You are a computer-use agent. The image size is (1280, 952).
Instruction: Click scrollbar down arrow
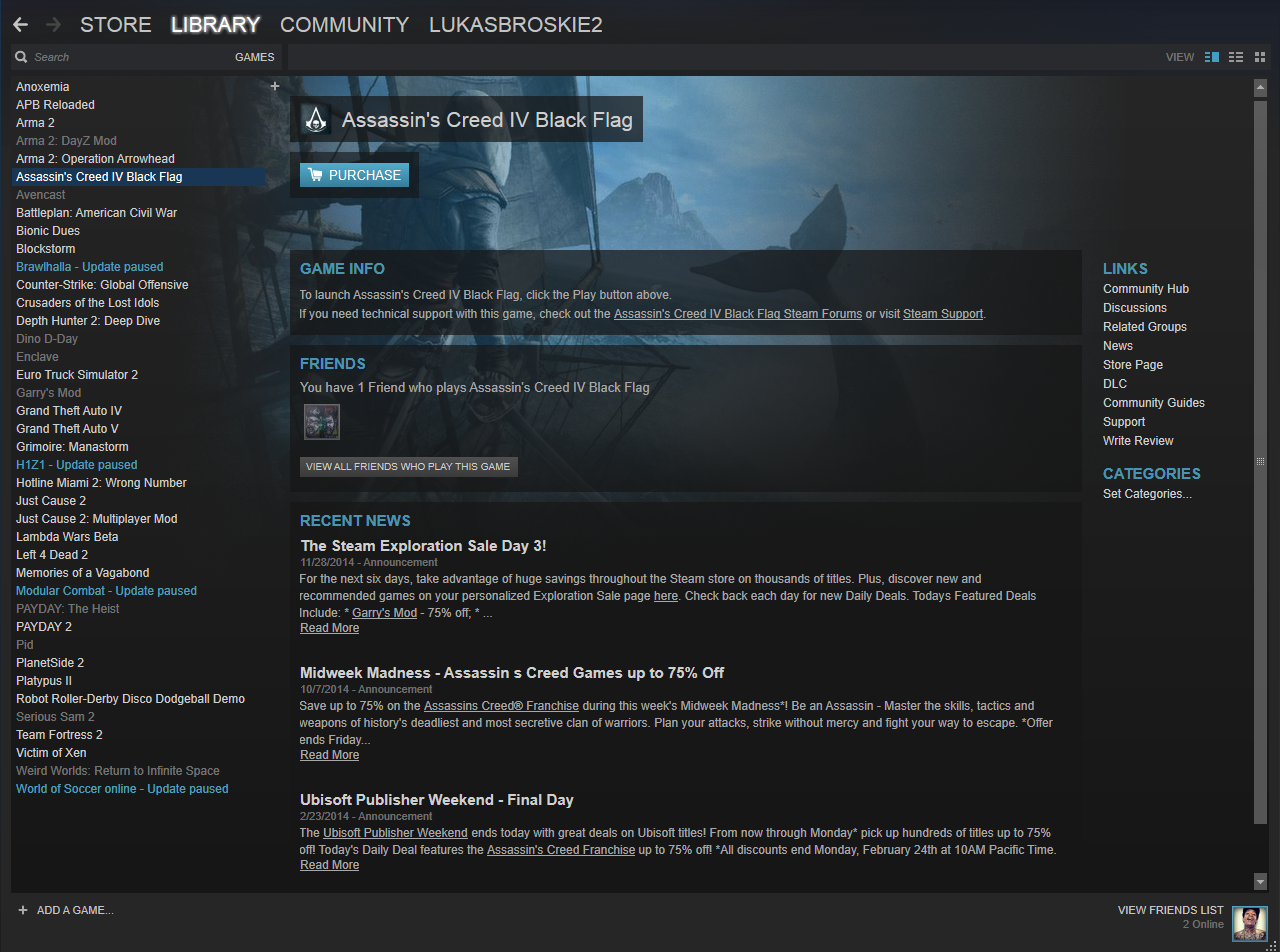click(1260, 881)
